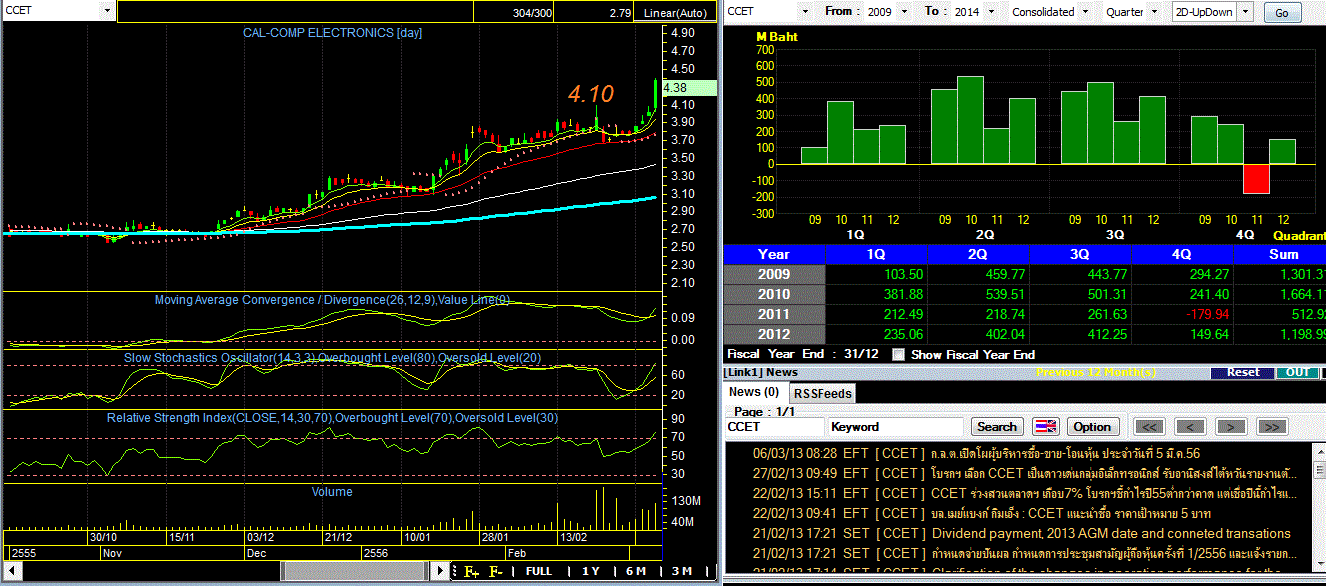
Task: Click the news Search button
Action: click(x=997, y=427)
